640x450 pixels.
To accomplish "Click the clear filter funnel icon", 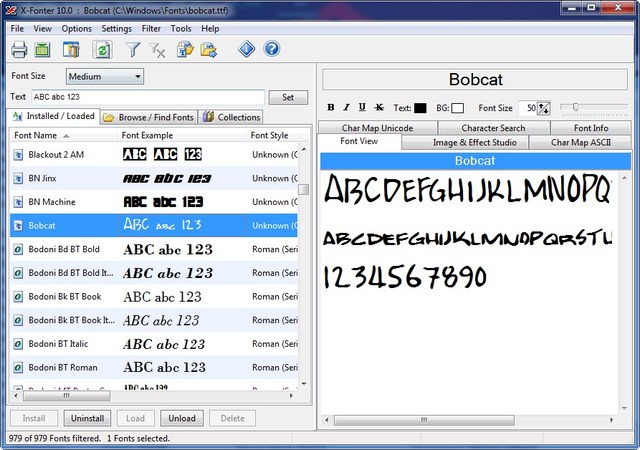I will click(157, 50).
